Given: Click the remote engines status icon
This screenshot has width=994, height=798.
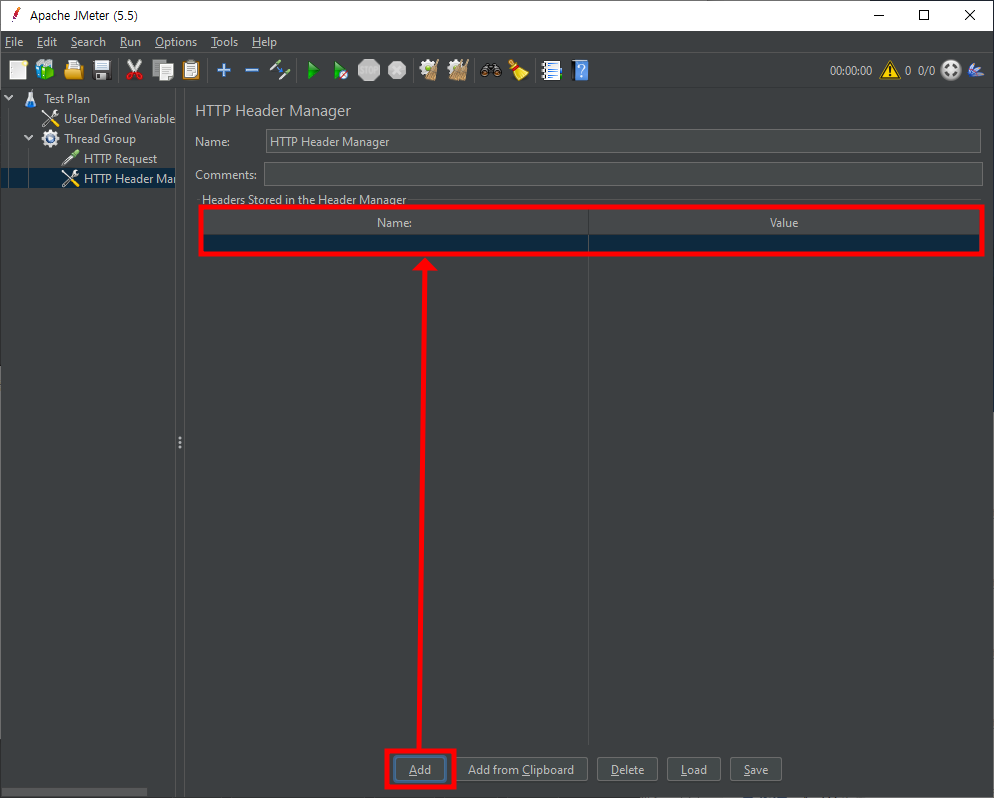Looking at the screenshot, I should click(951, 70).
